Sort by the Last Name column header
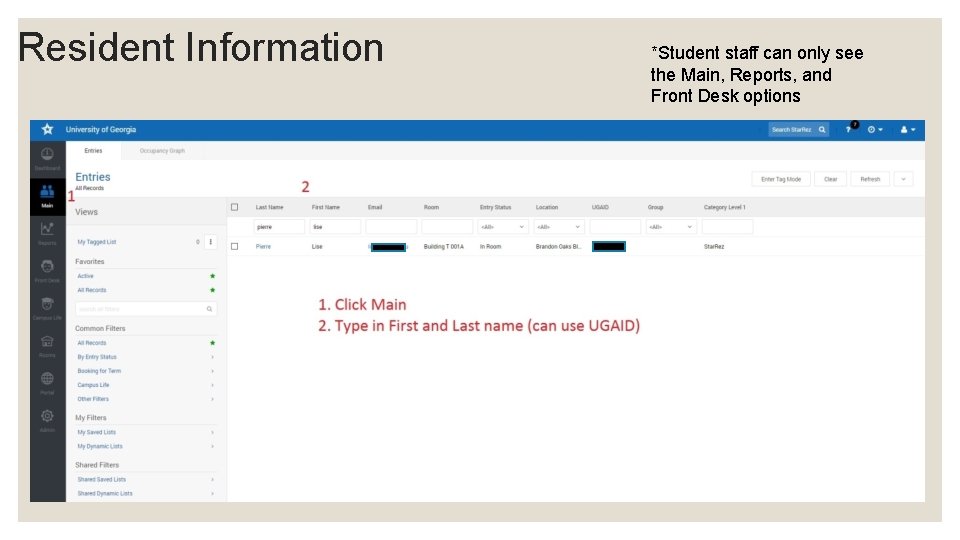The height and width of the screenshot is (540, 960). pos(269,207)
